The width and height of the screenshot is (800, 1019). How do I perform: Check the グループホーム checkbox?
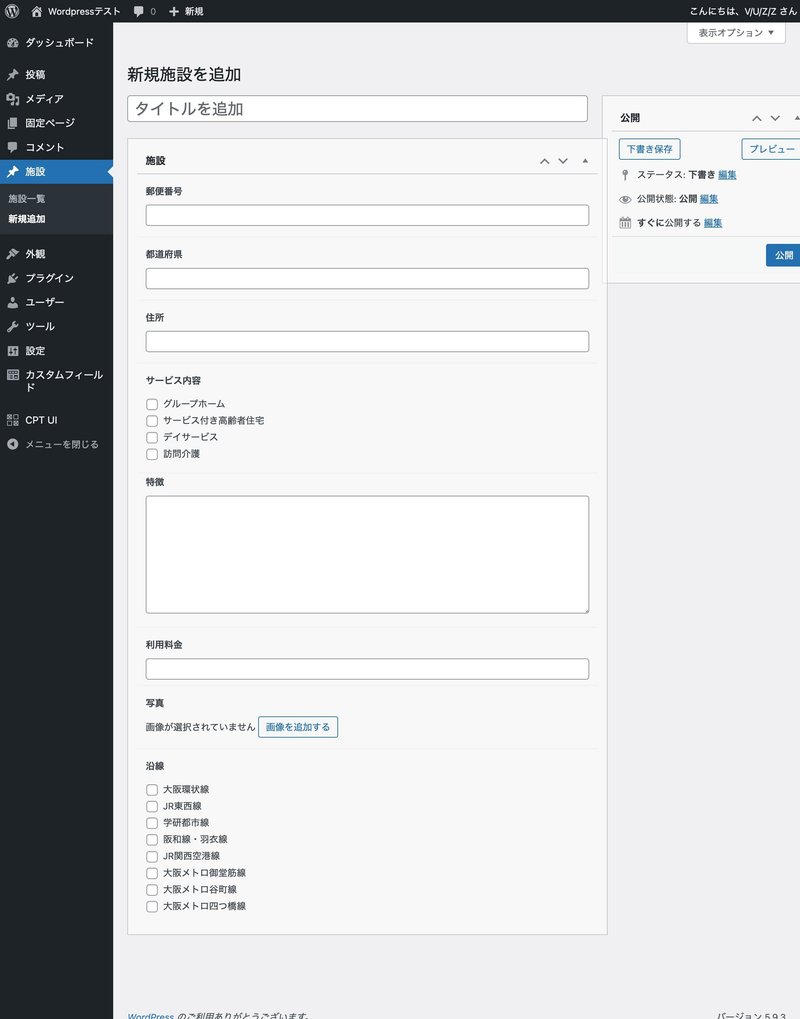coord(152,404)
